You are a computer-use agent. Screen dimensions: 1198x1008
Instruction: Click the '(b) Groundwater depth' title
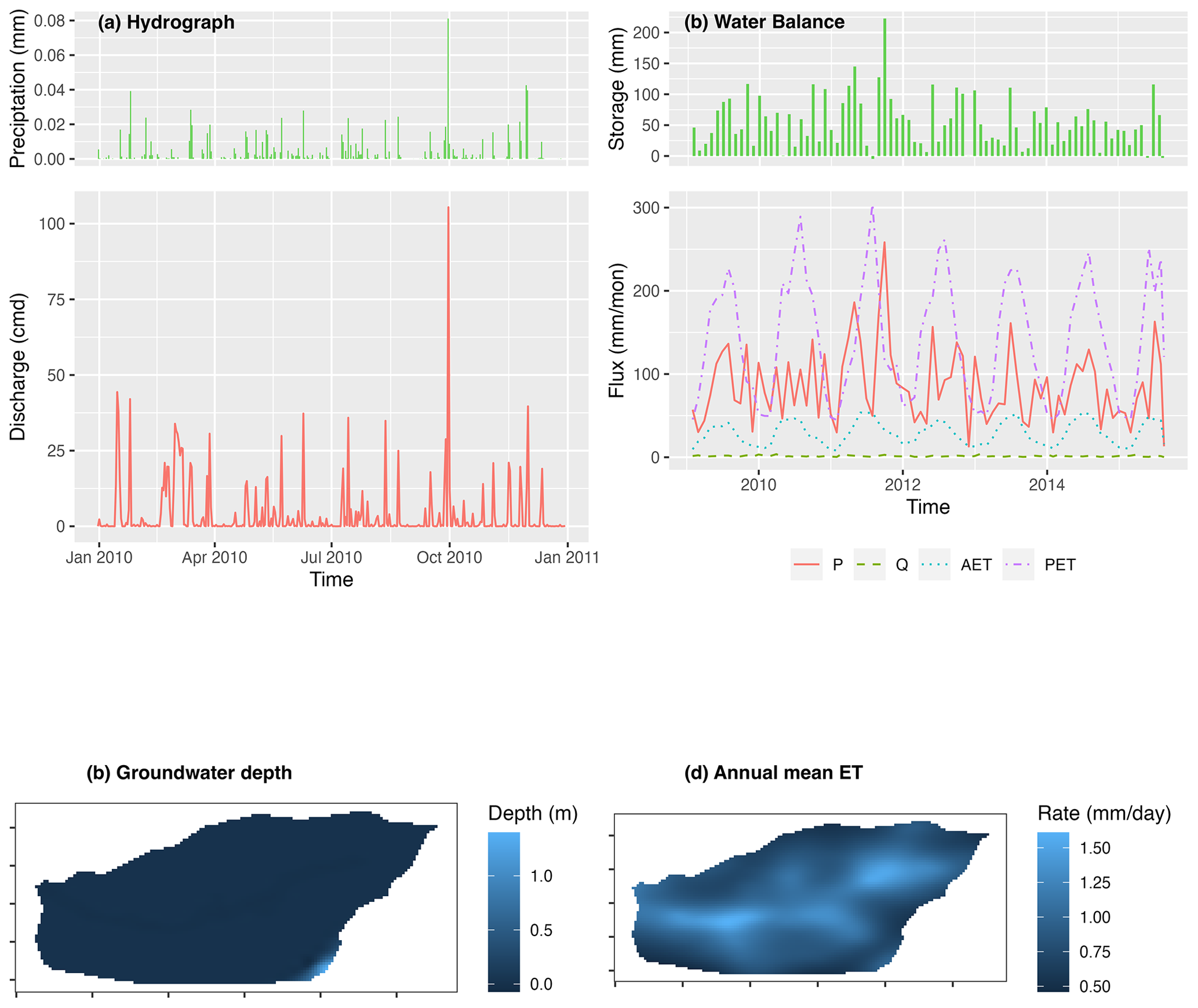189,772
